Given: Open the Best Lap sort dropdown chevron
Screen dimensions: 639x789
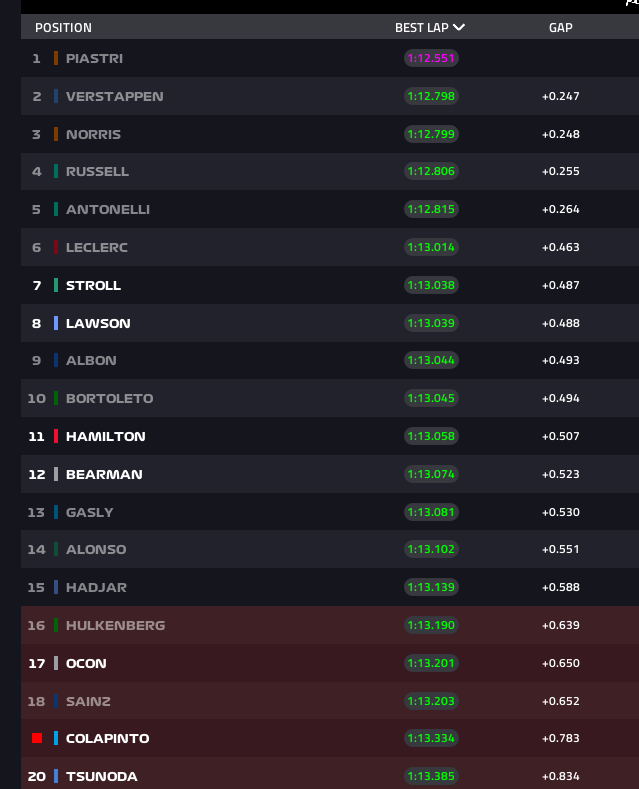Looking at the screenshot, I should click(x=459, y=28).
